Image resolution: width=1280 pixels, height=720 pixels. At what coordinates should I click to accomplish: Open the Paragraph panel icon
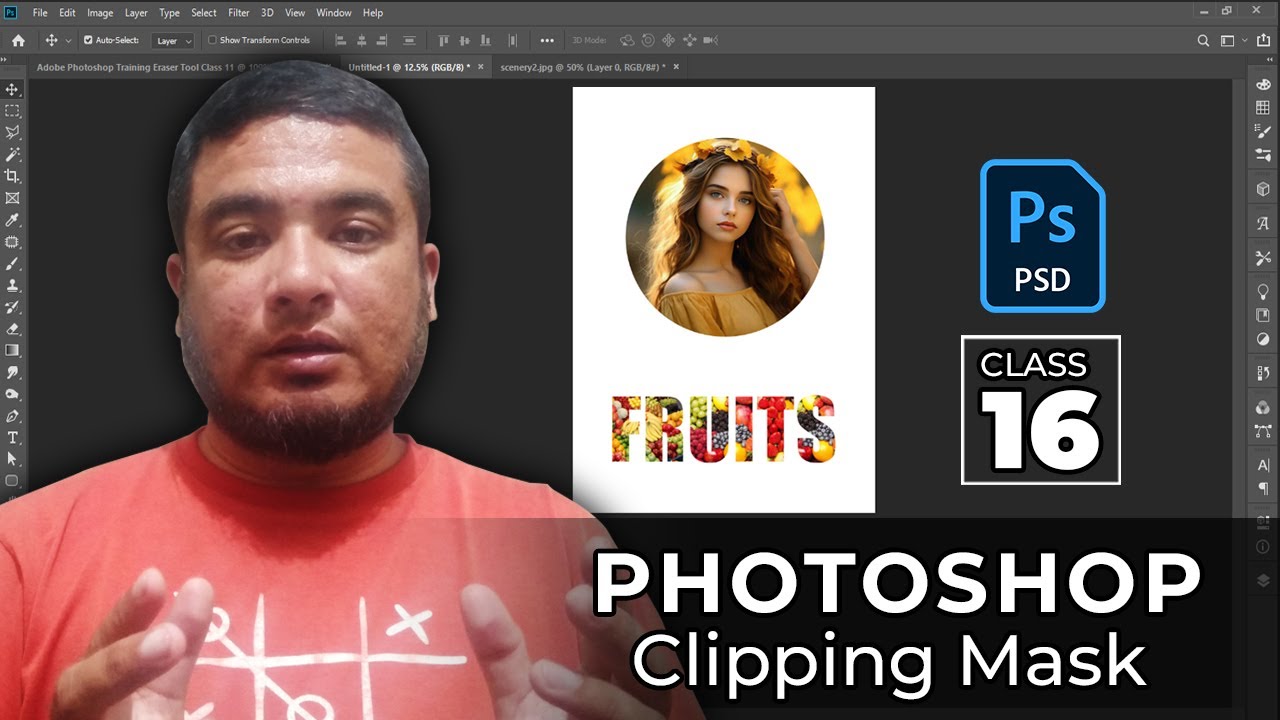click(x=1263, y=489)
